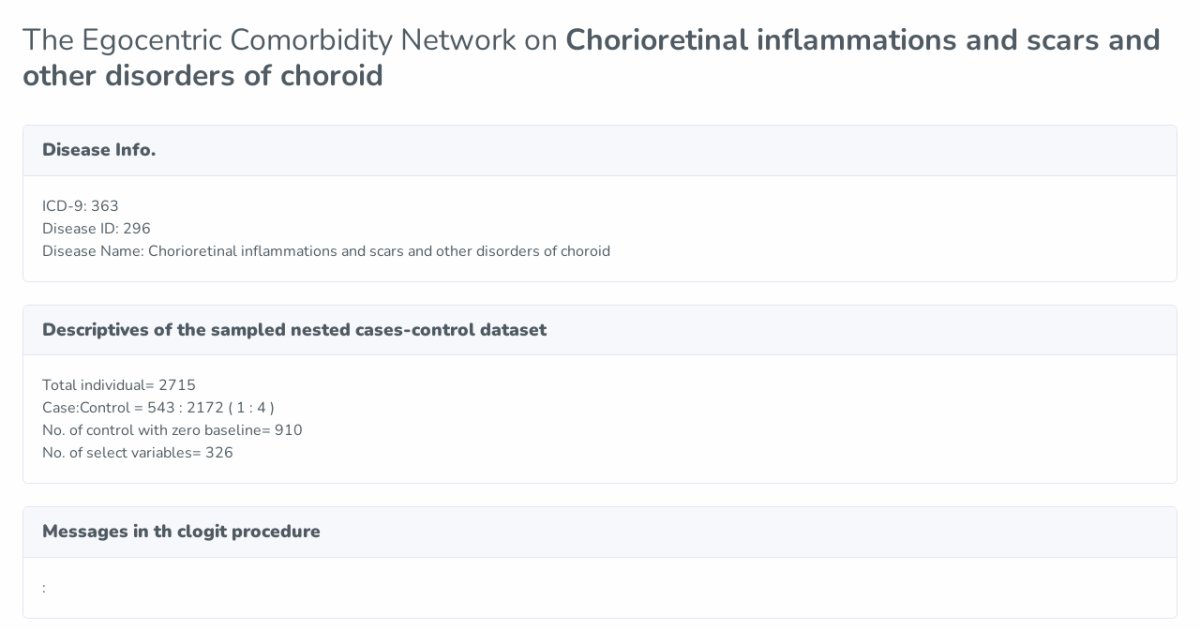
Task: Click the "Disease Info." card header
Action: [99, 150]
